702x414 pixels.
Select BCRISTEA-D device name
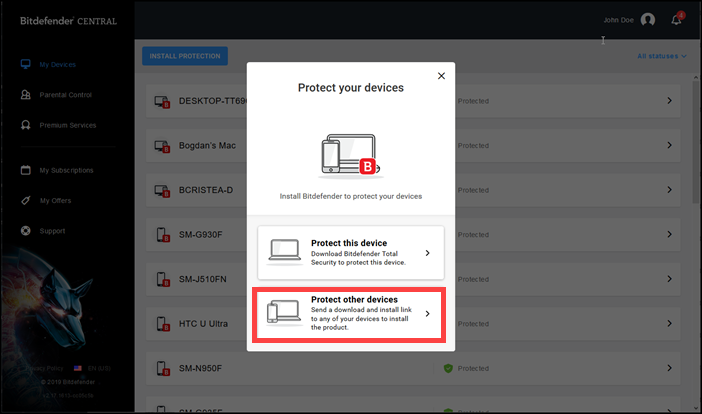click(x=206, y=190)
